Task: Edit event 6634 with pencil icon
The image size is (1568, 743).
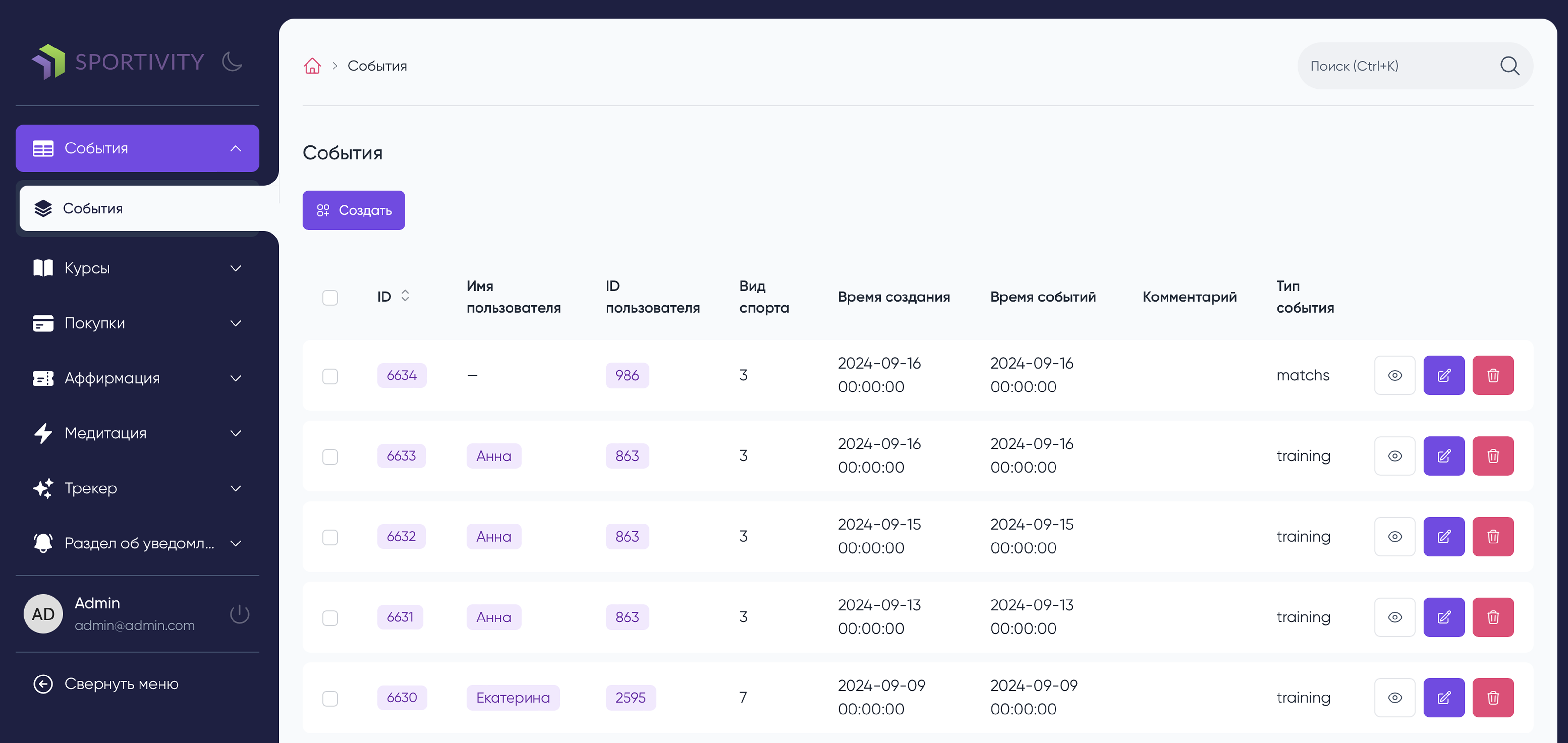Action: [1444, 375]
